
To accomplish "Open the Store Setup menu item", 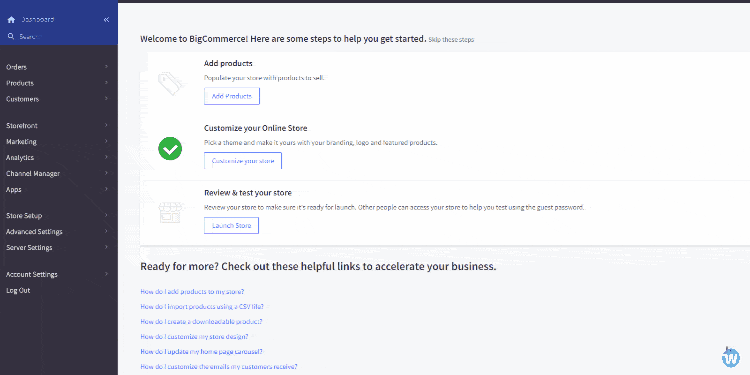I will point(24,216).
